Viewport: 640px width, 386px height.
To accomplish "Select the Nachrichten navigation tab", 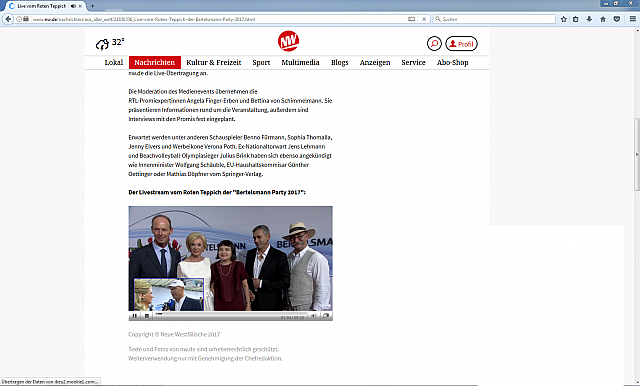I will click(155, 62).
